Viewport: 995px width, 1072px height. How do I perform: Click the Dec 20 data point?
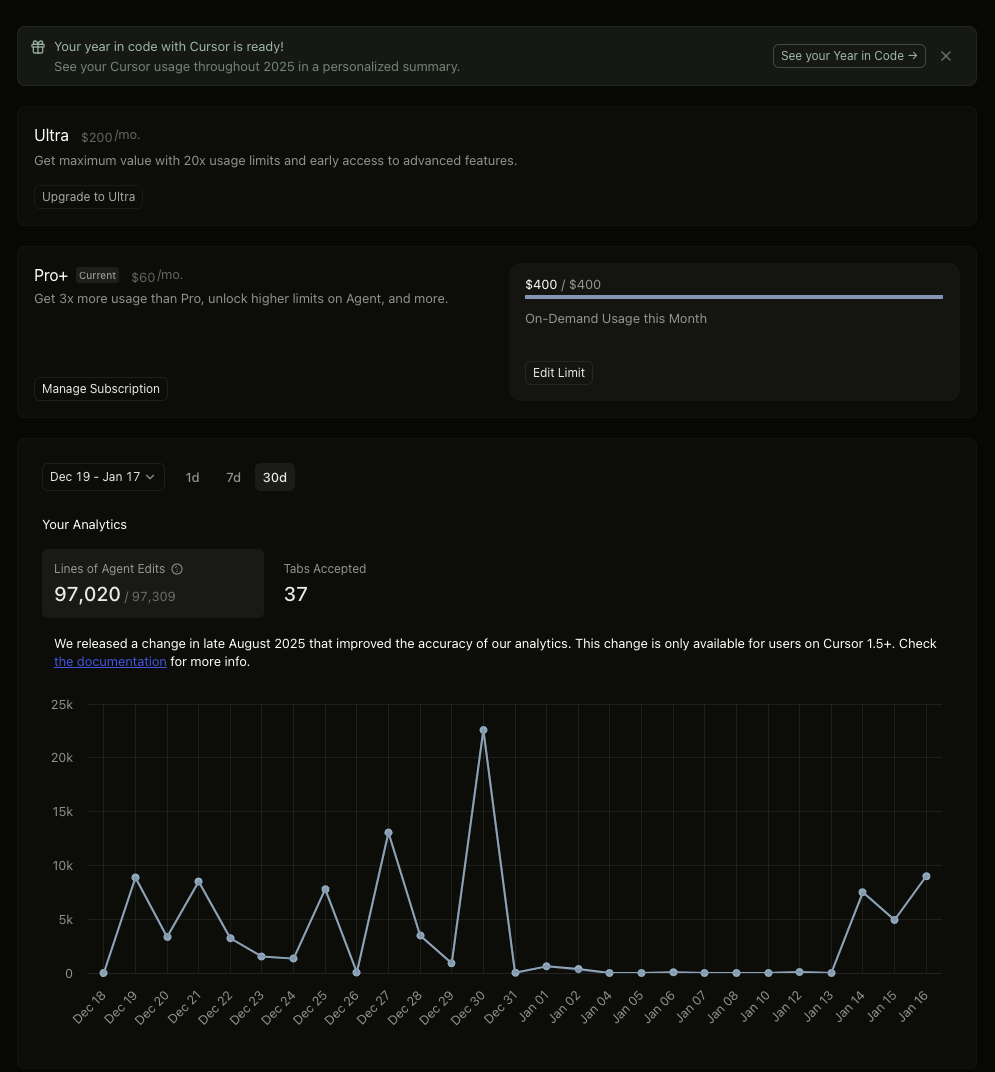[168, 937]
